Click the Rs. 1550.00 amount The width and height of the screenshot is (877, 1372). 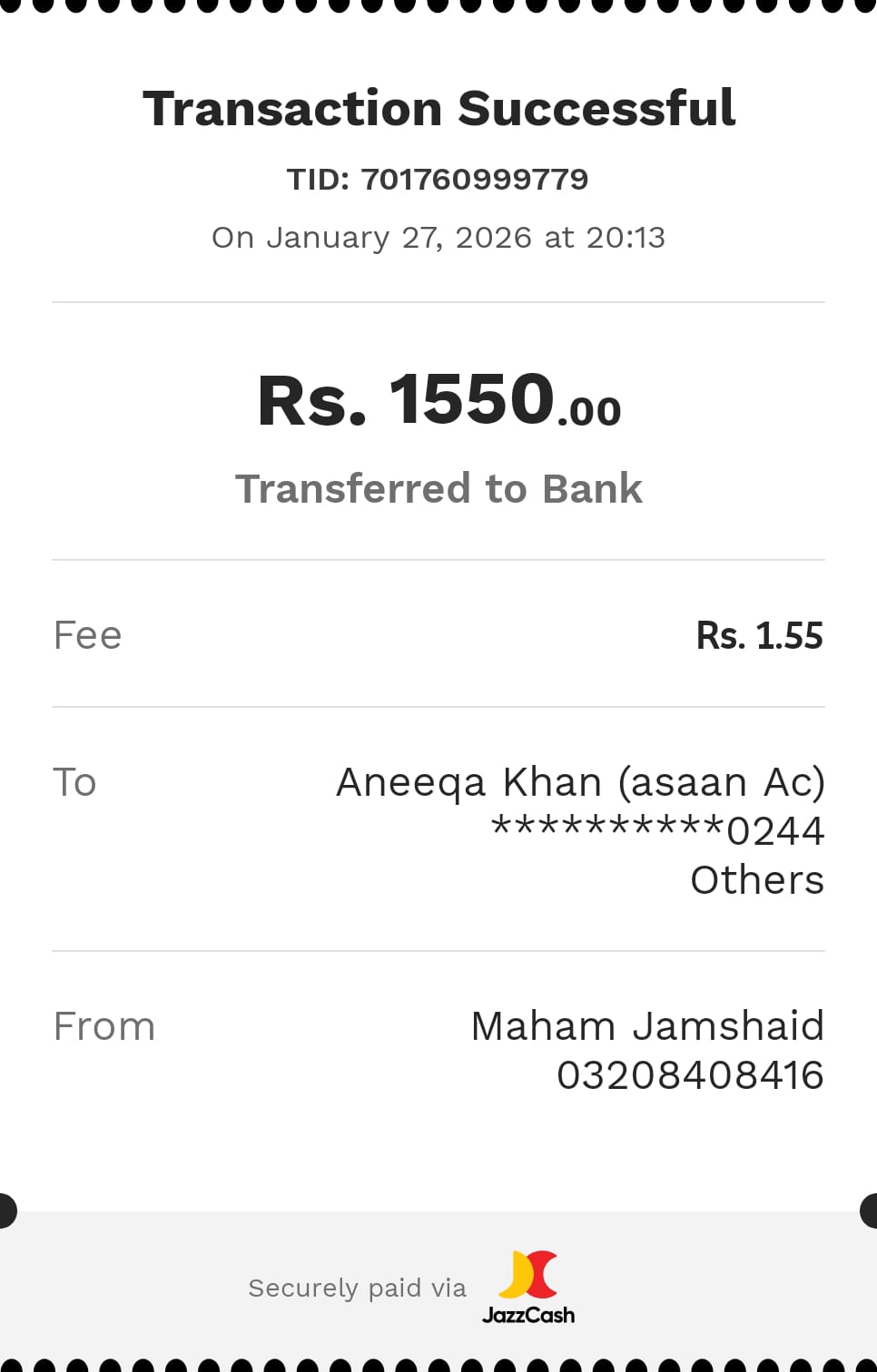coord(438,400)
